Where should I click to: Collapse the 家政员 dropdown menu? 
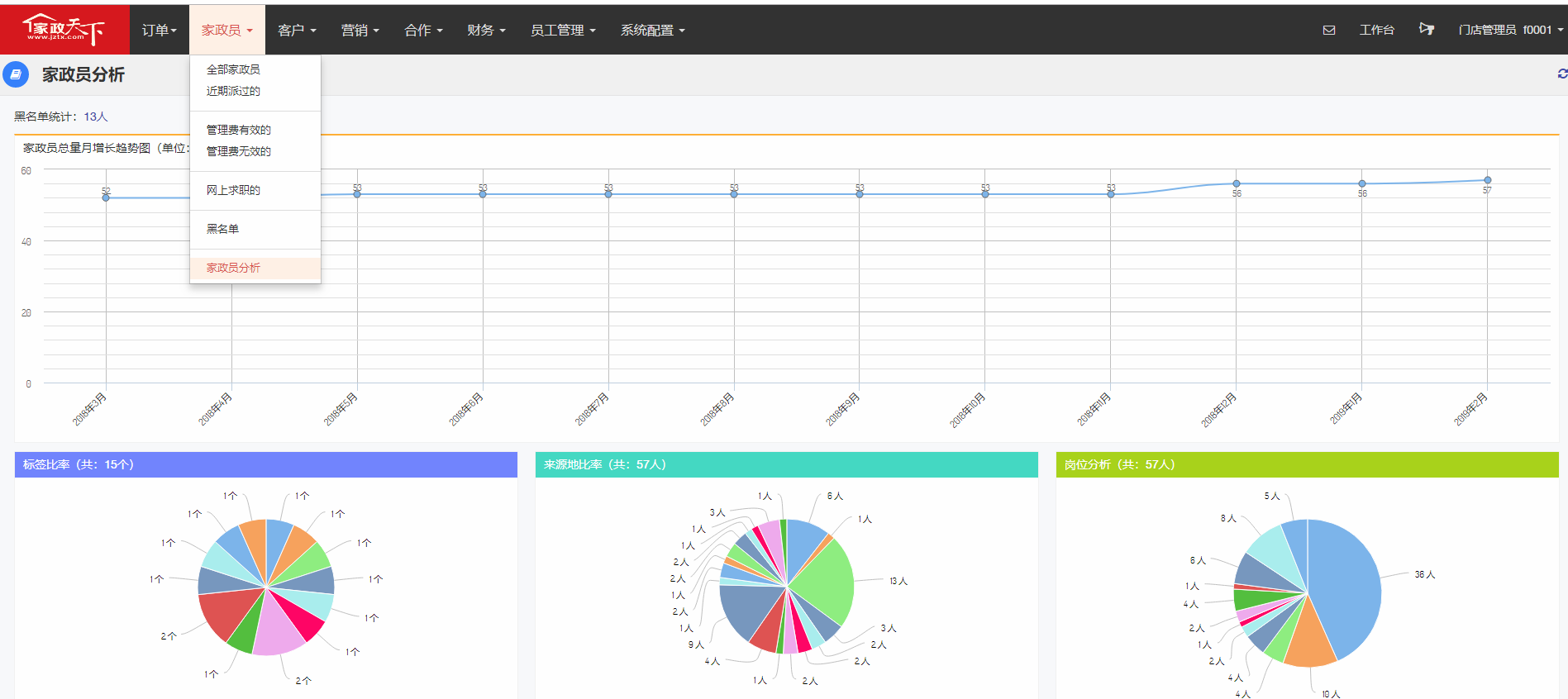pyautogui.click(x=227, y=31)
